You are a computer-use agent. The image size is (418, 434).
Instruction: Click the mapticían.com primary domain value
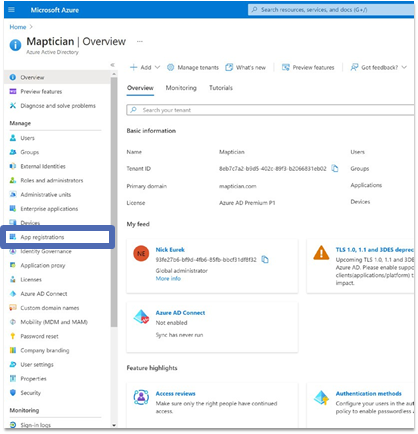coord(238,186)
